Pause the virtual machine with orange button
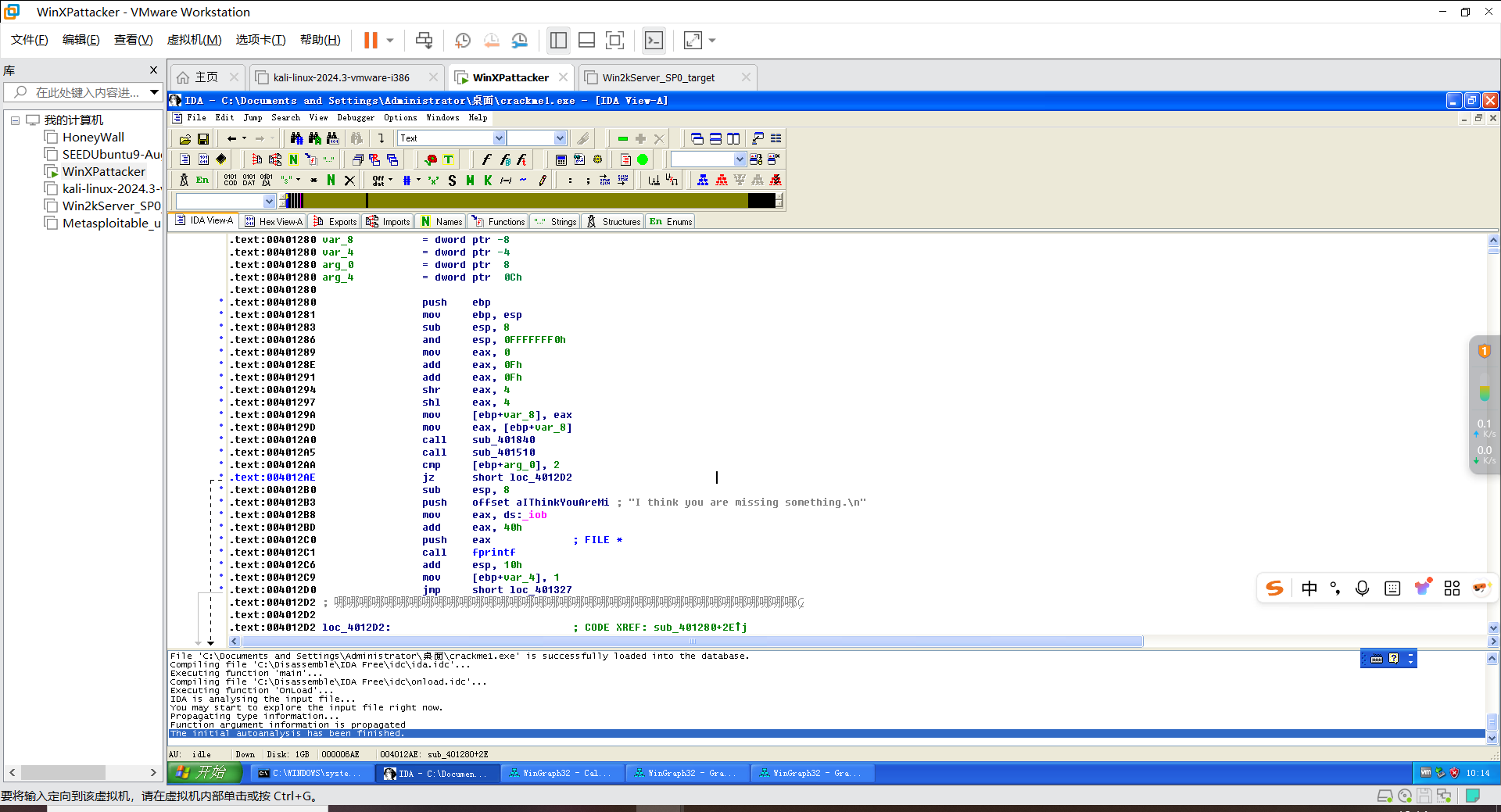This screenshot has height=812, width=1501. (371, 41)
